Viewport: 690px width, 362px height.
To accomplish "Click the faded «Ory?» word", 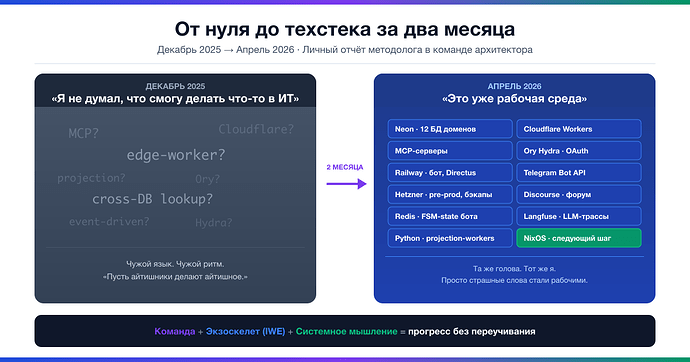I will click(x=207, y=179).
